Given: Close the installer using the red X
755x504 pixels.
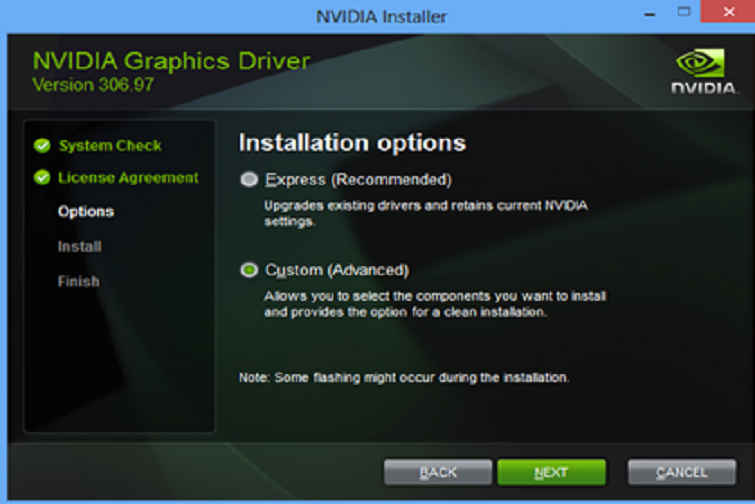Looking at the screenshot, I should click(x=729, y=12).
